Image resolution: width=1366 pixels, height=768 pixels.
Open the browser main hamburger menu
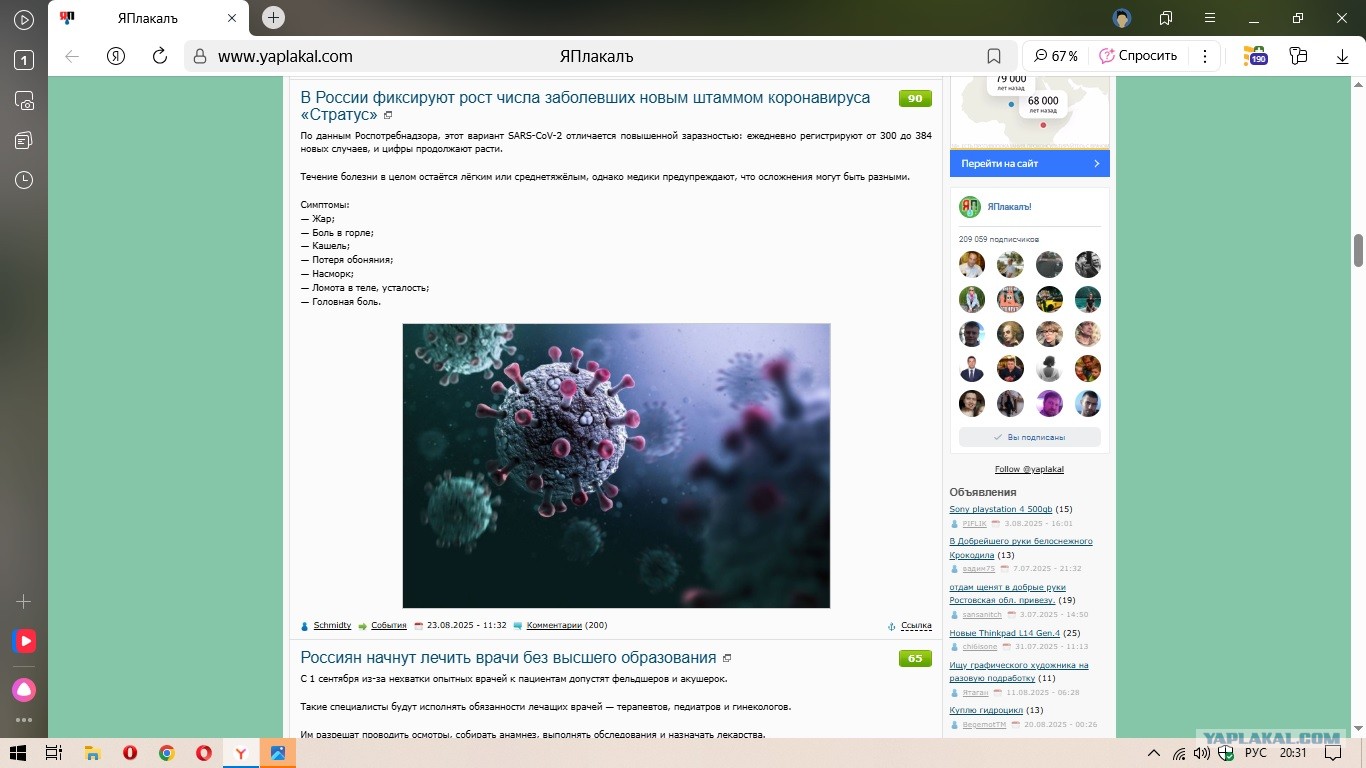tap(1210, 18)
